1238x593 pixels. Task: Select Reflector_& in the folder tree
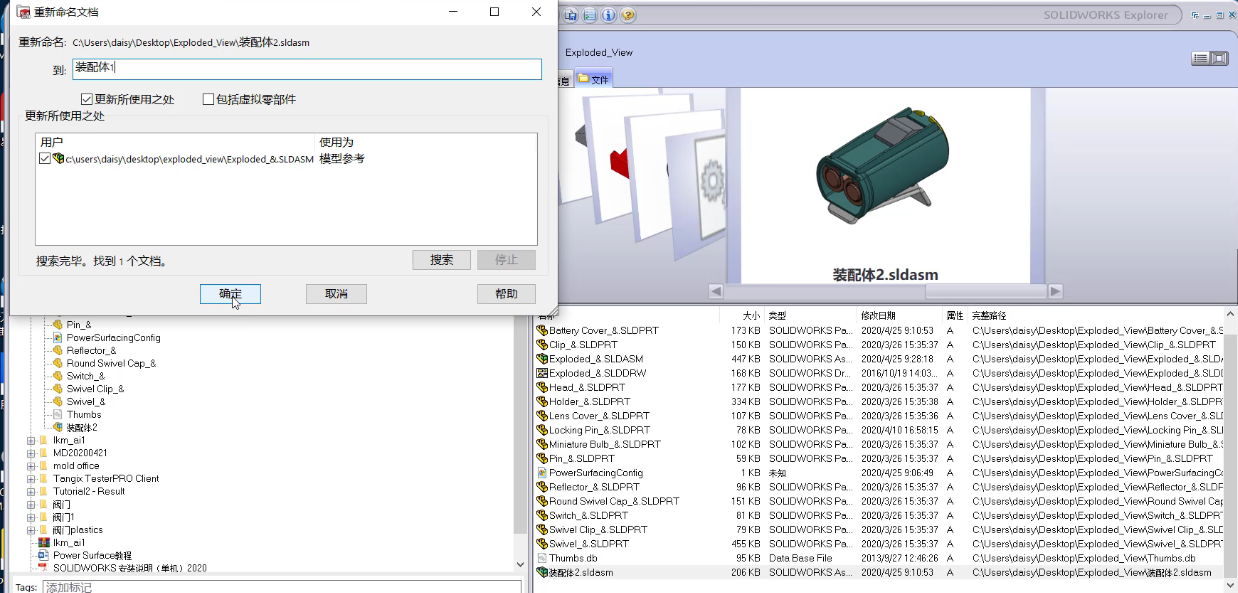coord(91,351)
